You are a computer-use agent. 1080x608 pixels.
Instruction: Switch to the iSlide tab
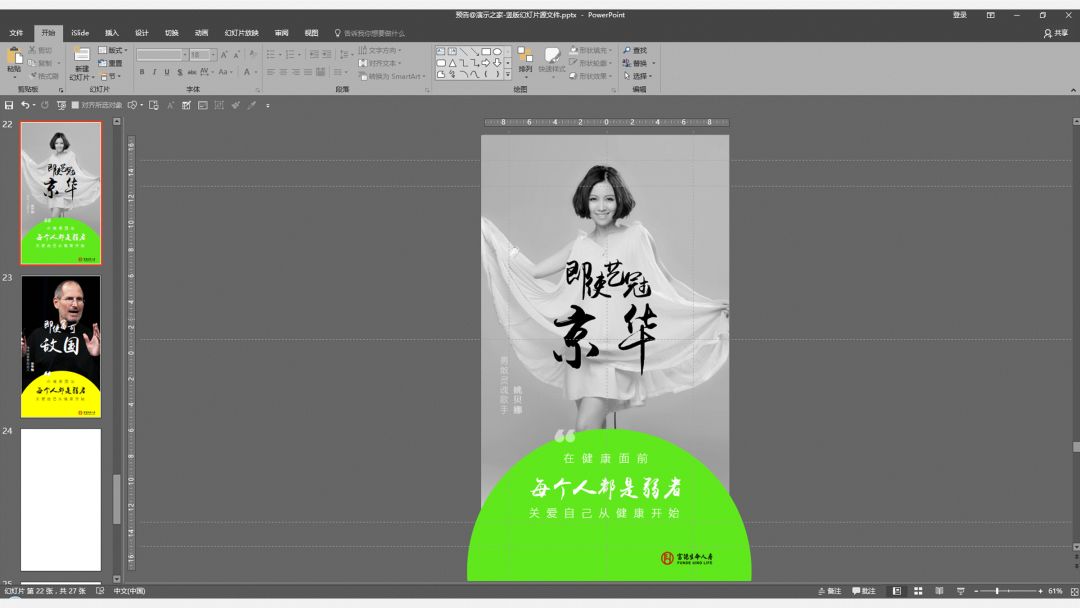click(x=80, y=33)
